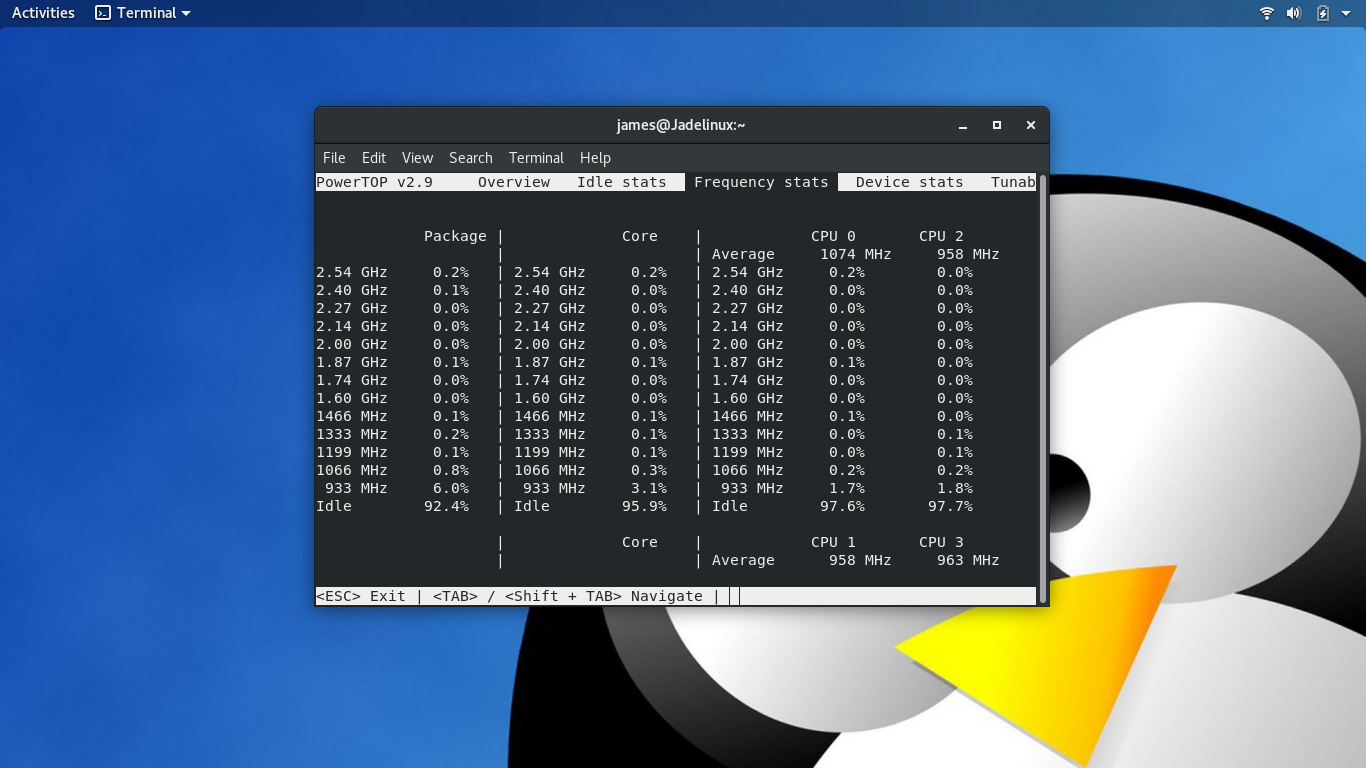Screen dimensions: 1366x768
Task: Click the Core Idle 95.9% value
Action: (644, 506)
